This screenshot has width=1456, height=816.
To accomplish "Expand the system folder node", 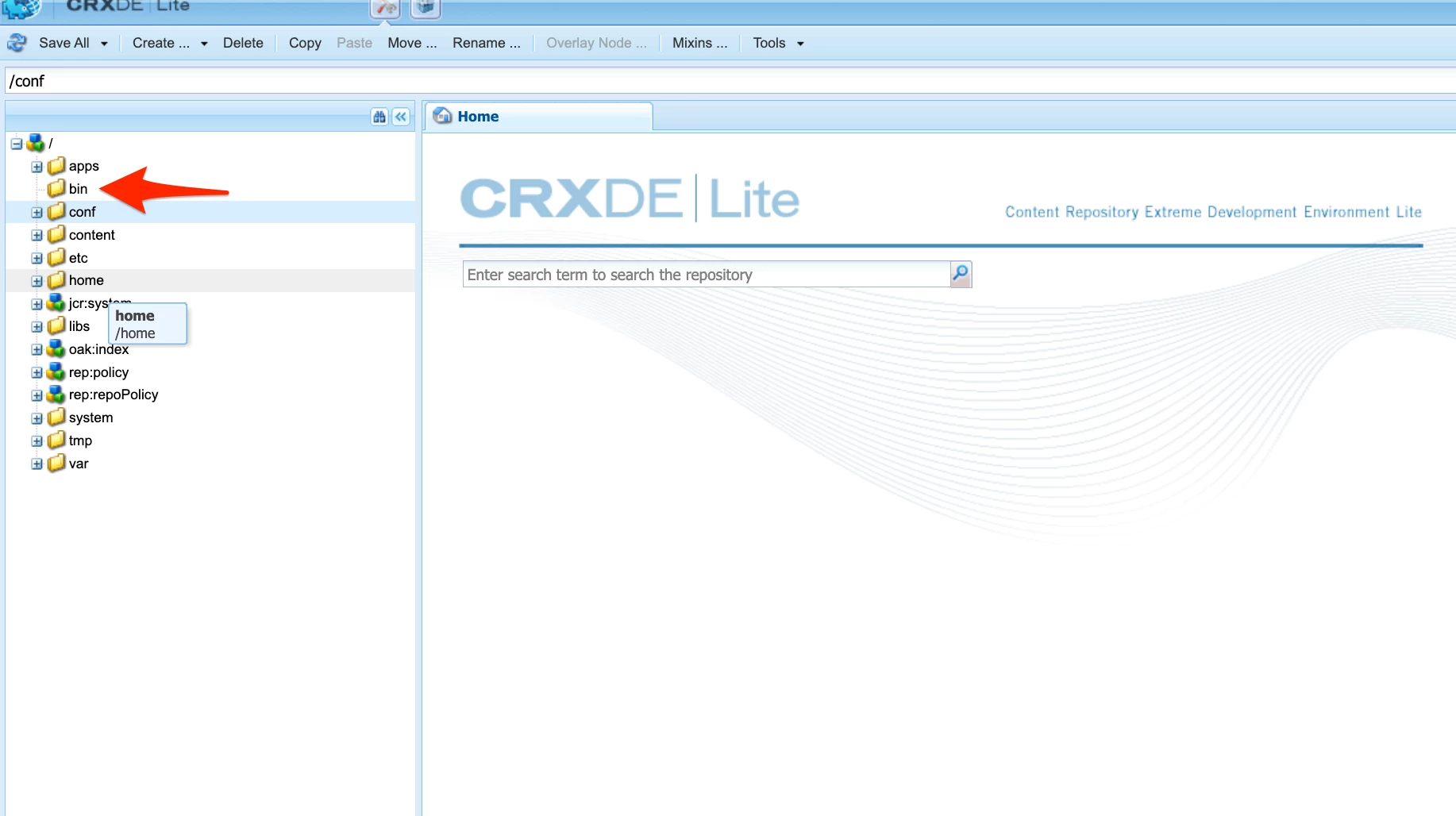I will click(37, 418).
